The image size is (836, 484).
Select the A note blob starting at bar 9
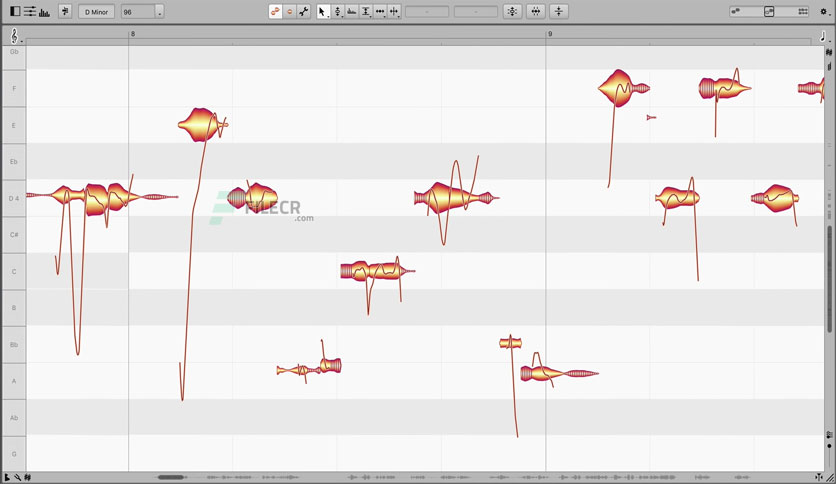click(554, 373)
